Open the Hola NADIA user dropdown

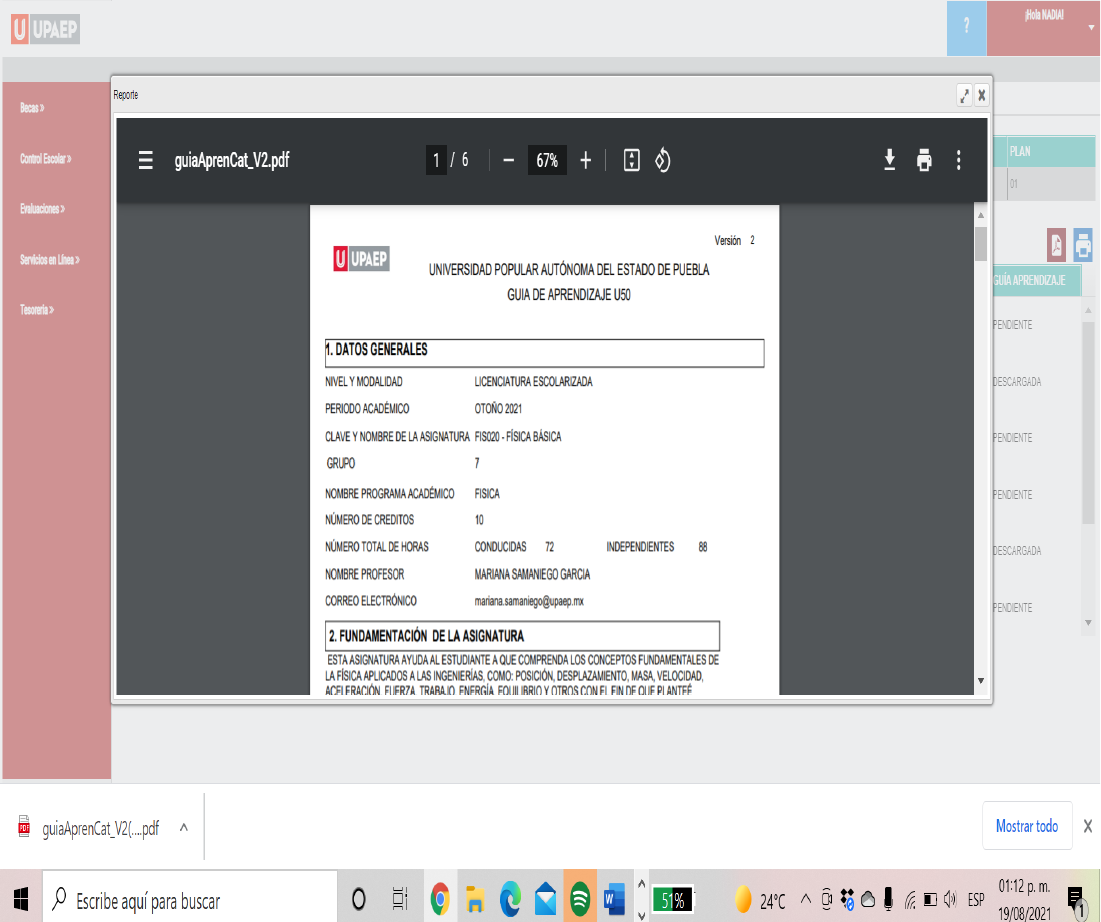pyautogui.click(x=1043, y=27)
